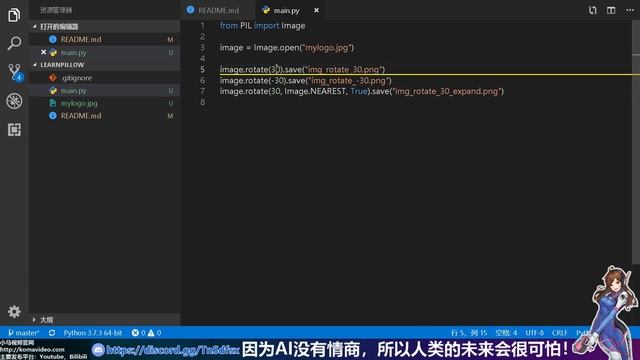Close the main.py editor tab
This screenshot has height=360, width=640.
(x=316, y=10)
